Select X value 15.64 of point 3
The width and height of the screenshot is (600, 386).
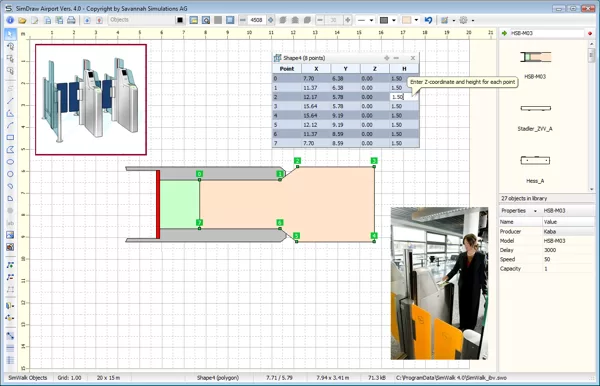pyautogui.click(x=310, y=106)
